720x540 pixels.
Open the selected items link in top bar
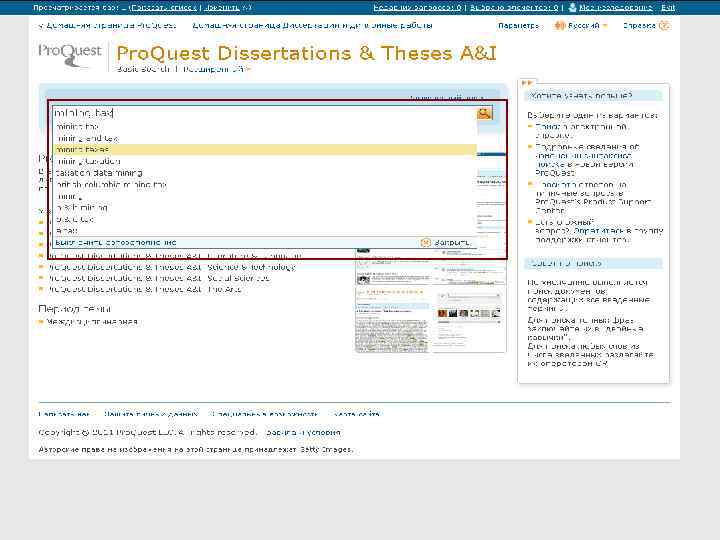click(514, 7)
